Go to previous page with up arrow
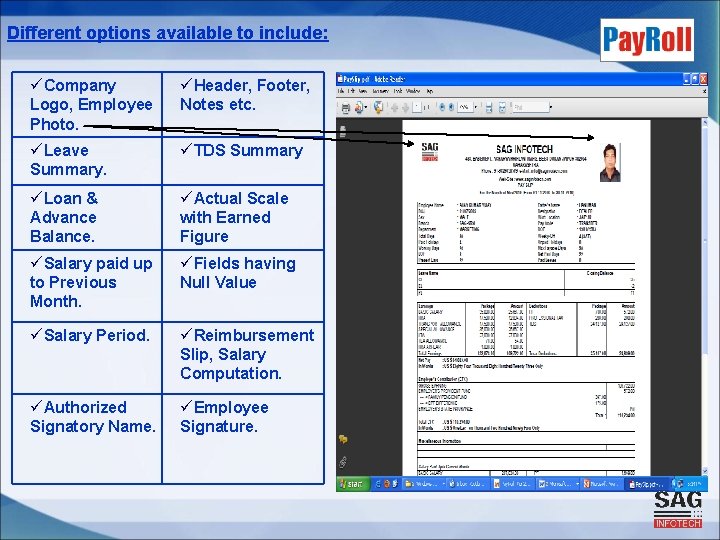Screen dimensions: 720x540 pyautogui.click(x=394, y=108)
